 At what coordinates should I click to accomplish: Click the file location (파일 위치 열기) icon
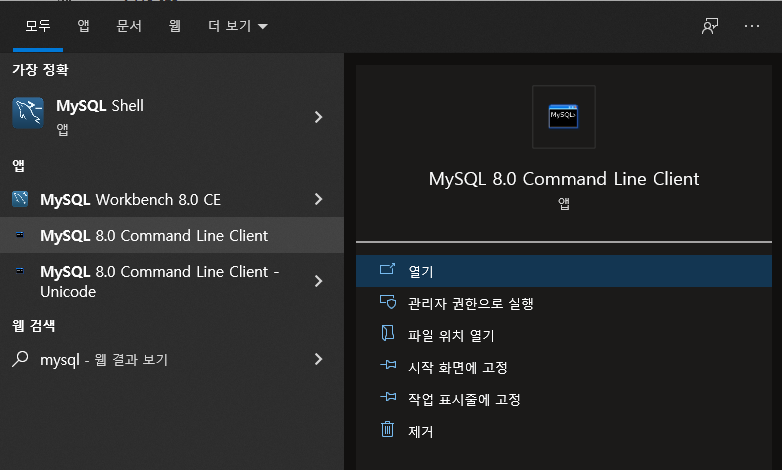point(388,333)
